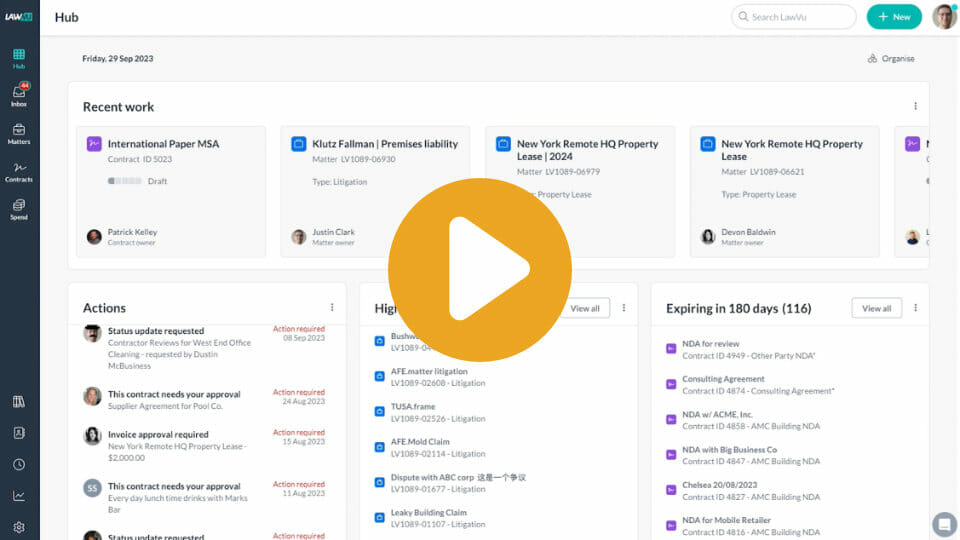Screen dimensions: 960x540
Task: Open International Paper MSA card
Action: (x=171, y=192)
